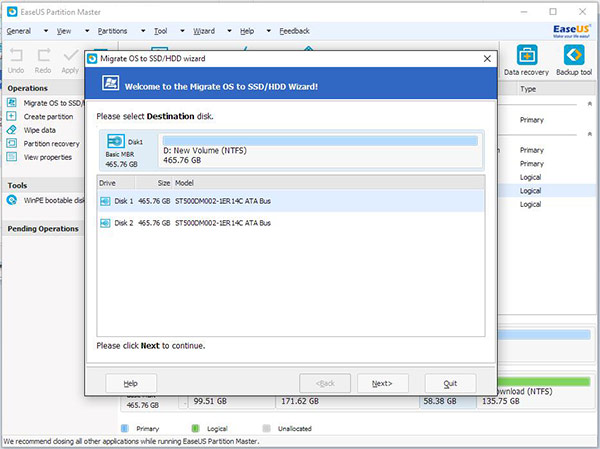600x449 pixels.
Task: Click the Pending Operations panel header
Action: click(x=43, y=229)
